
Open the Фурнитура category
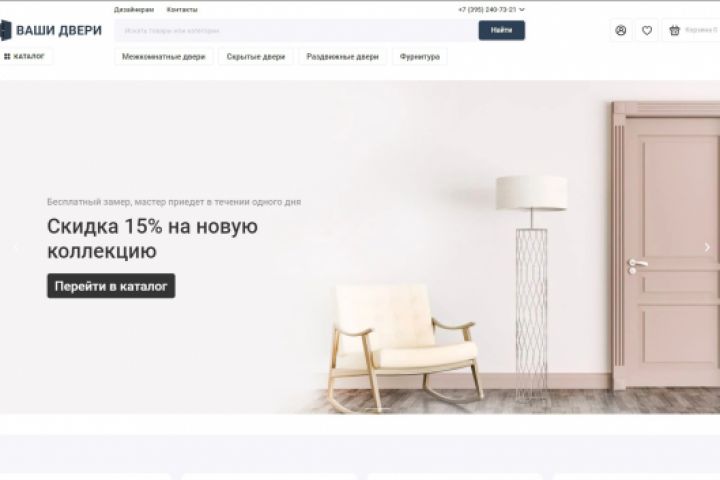pyautogui.click(x=420, y=56)
